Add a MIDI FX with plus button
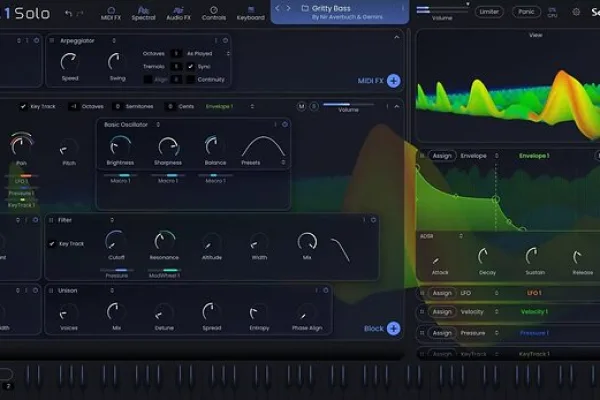600x400 pixels. coord(393,81)
